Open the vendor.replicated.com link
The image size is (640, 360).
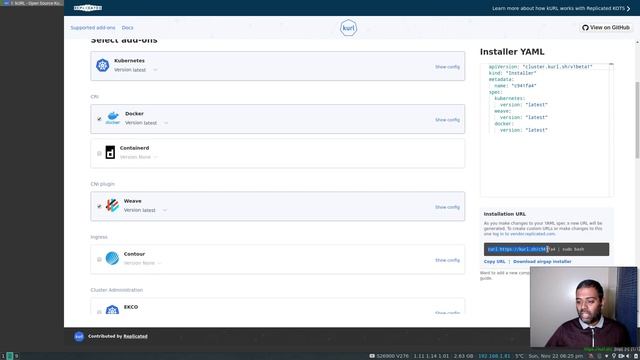coord(532,234)
